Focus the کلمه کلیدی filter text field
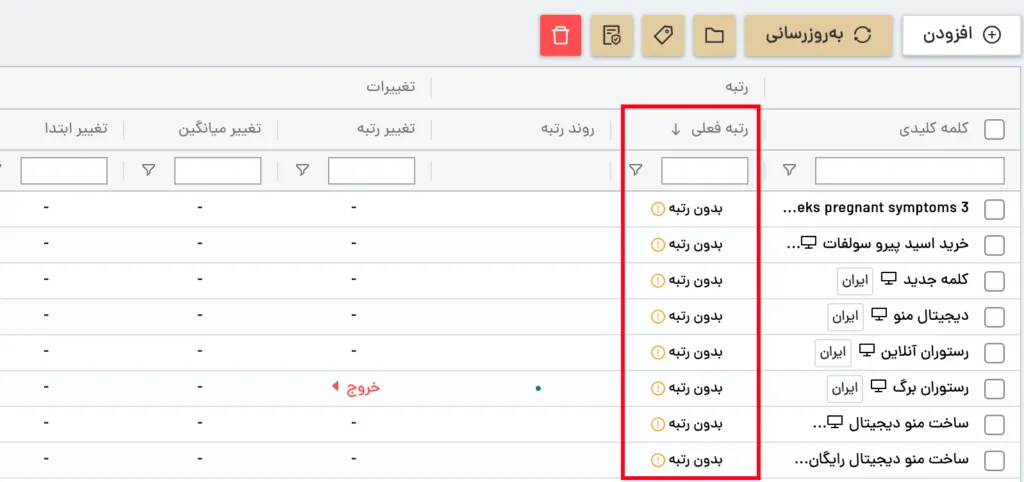This screenshot has height=482, width=1024. [x=909, y=170]
